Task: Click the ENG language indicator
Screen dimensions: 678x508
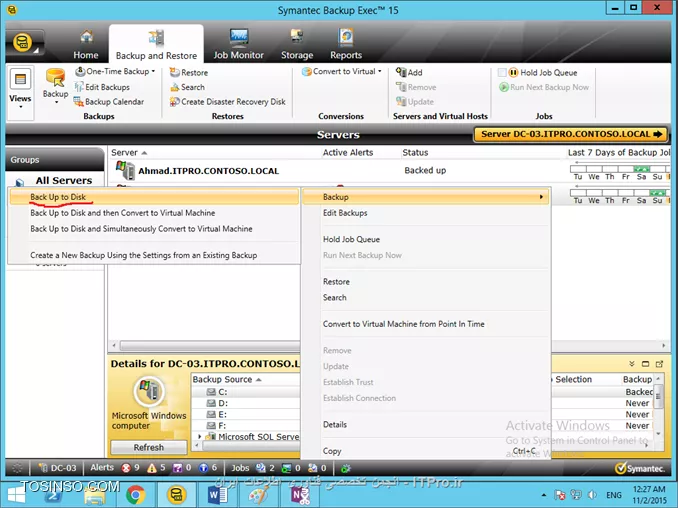Action: [614, 495]
